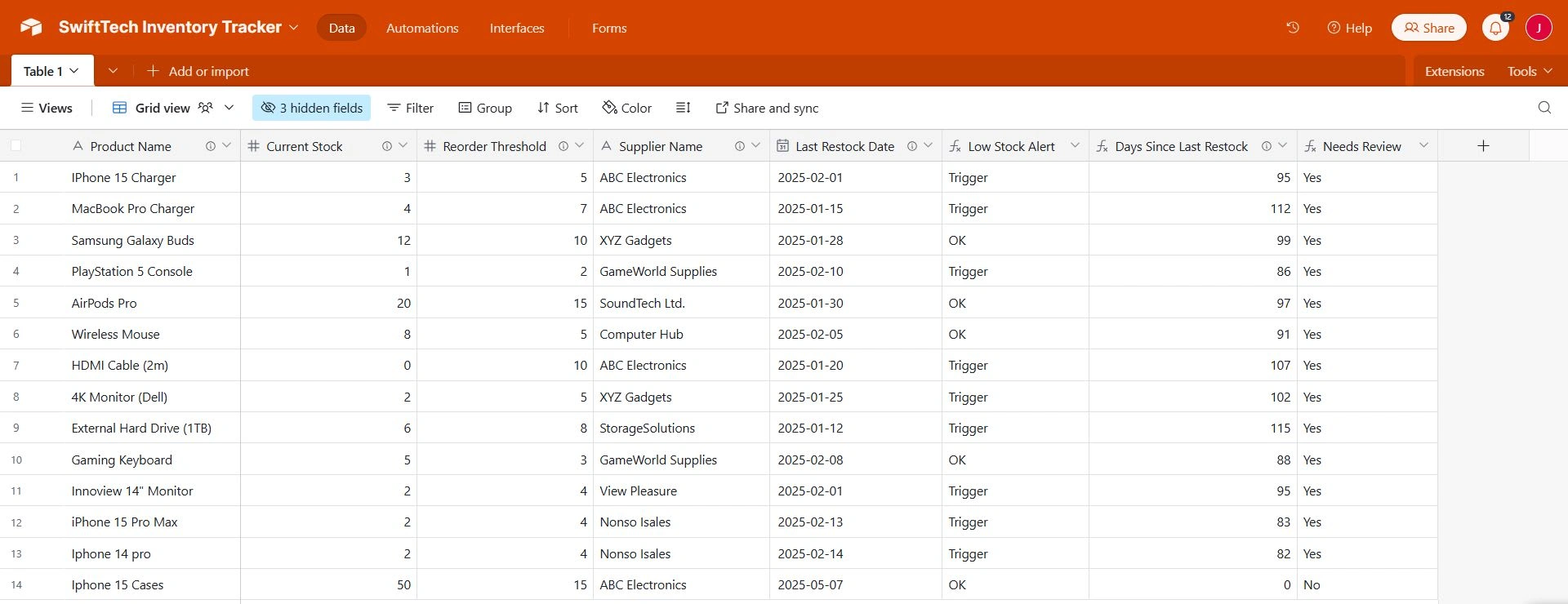Toggle the 3 hidden fields control
The height and width of the screenshot is (604, 1568).
point(311,108)
